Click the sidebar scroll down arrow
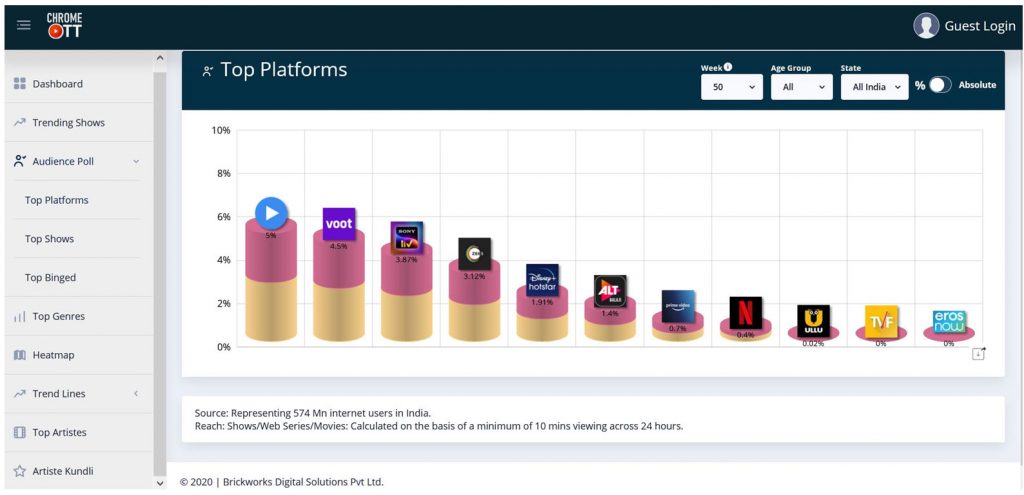 160,483
